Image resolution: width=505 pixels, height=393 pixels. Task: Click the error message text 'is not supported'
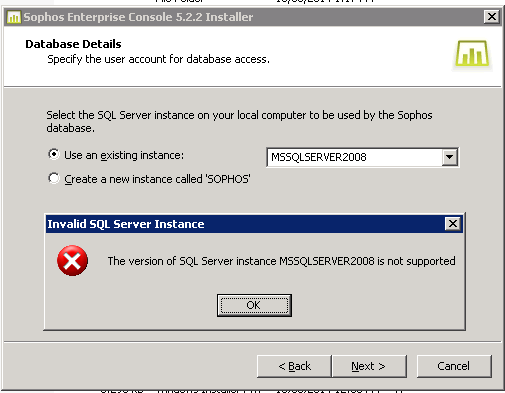(x=416, y=261)
